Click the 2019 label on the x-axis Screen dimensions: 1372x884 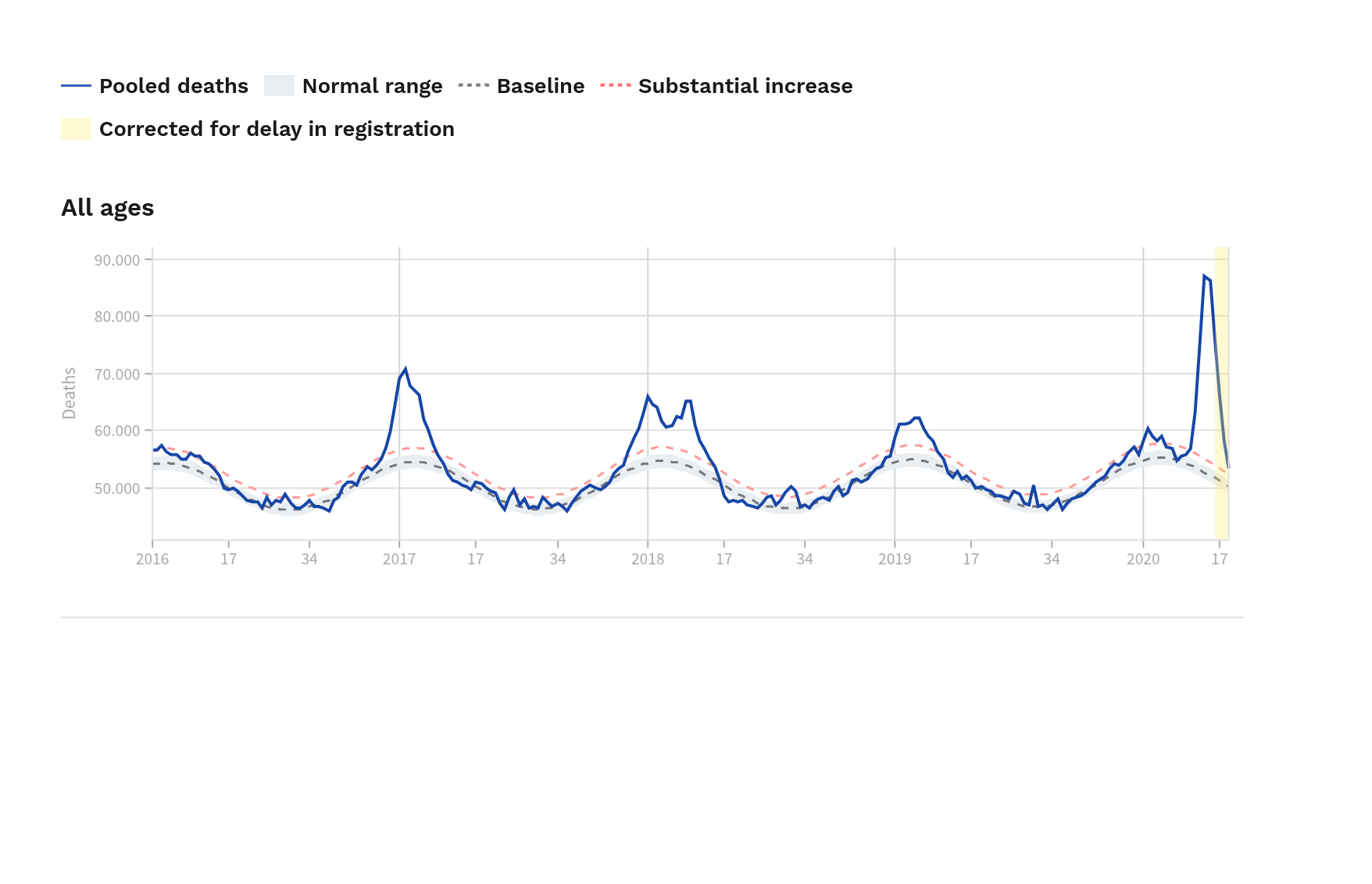tap(895, 559)
